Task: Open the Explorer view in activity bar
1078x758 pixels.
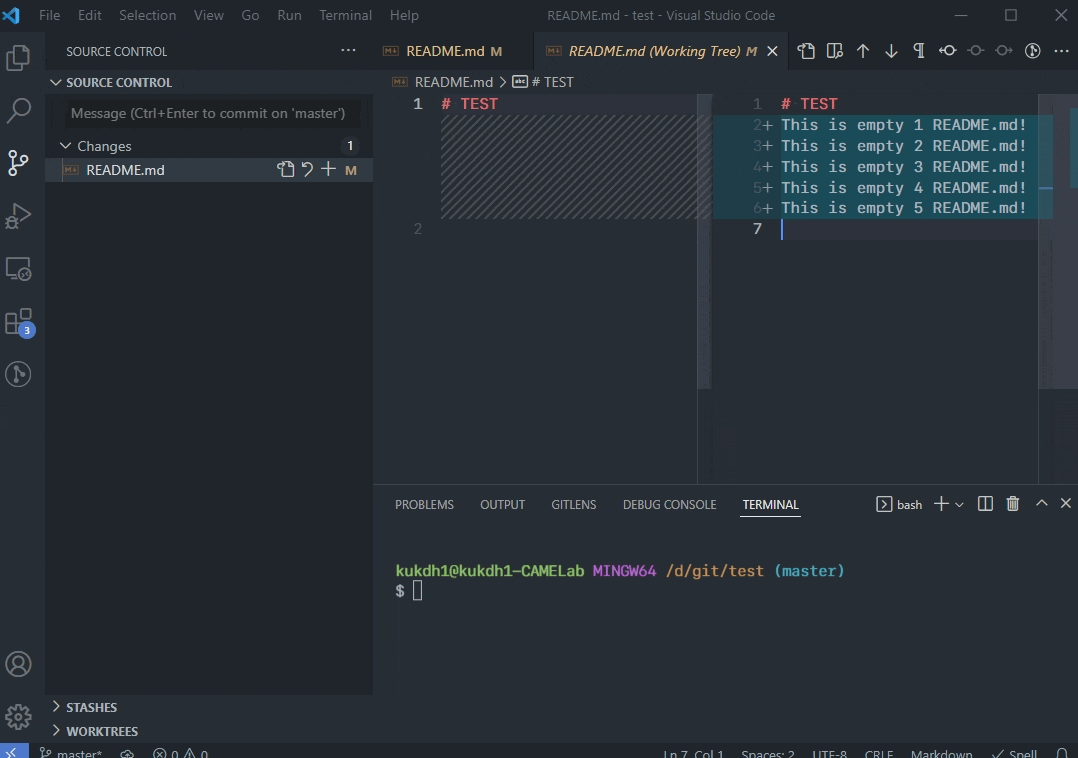Action: click(x=19, y=58)
